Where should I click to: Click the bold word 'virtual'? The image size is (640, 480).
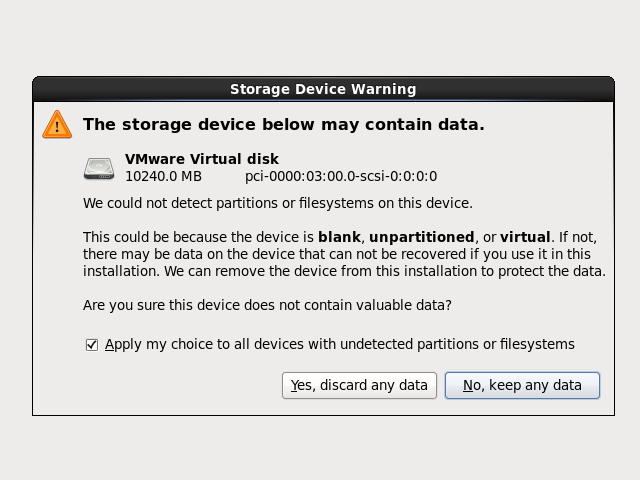(x=525, y=237)
